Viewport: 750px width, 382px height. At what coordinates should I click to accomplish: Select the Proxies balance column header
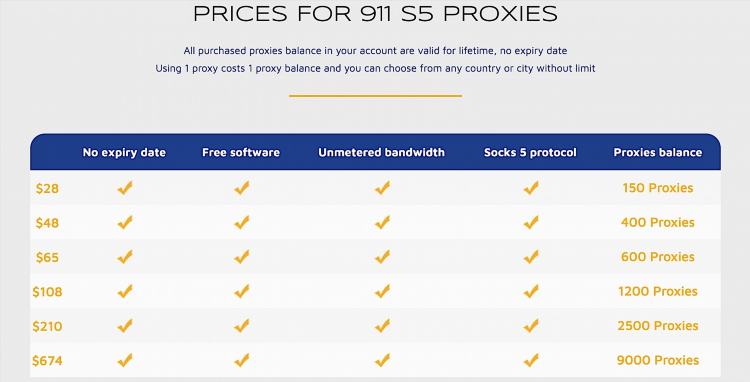(x=658, y=153)
